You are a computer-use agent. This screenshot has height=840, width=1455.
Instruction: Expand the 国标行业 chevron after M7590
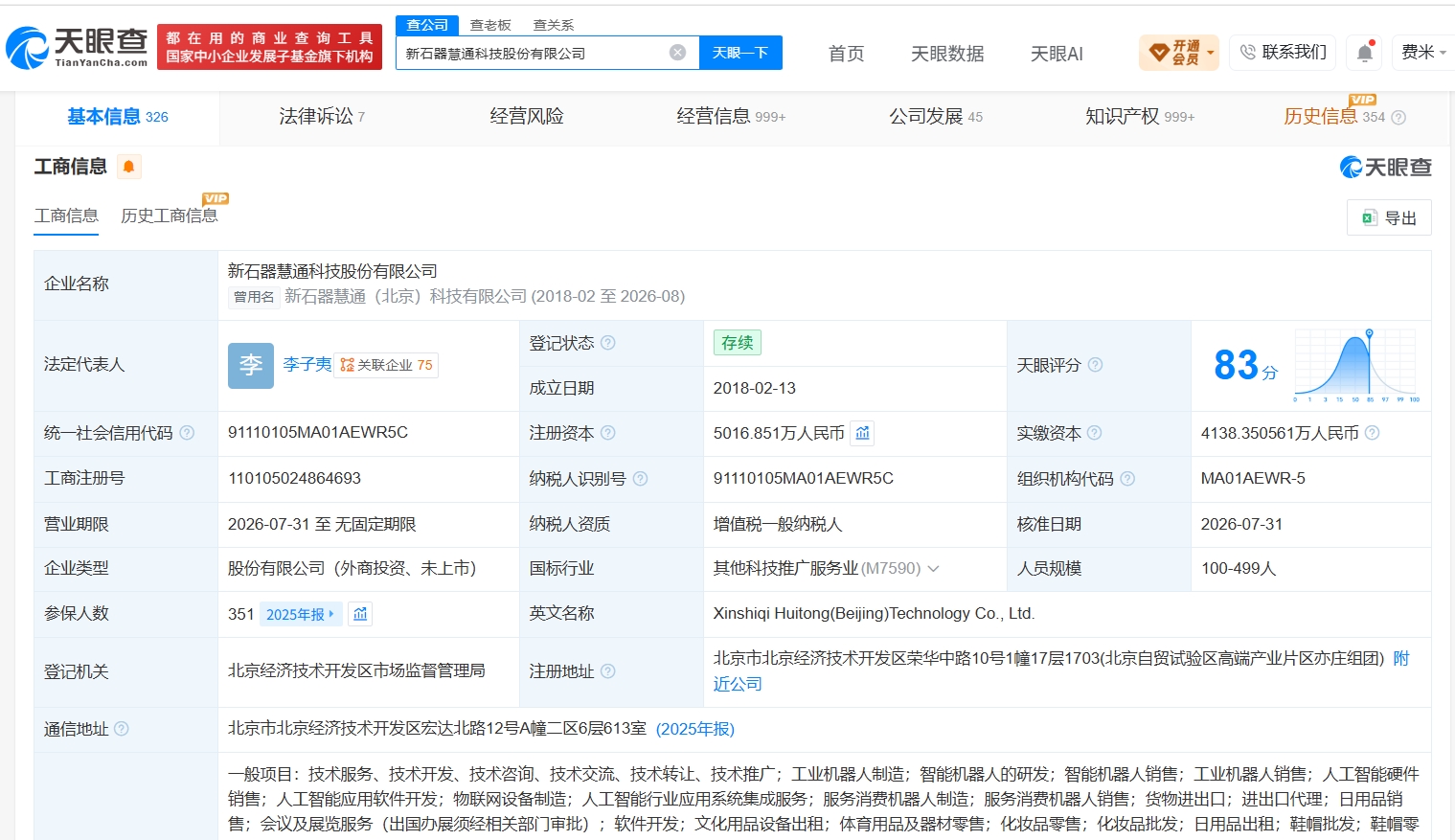pyautogui.click(x=934, y=569)
